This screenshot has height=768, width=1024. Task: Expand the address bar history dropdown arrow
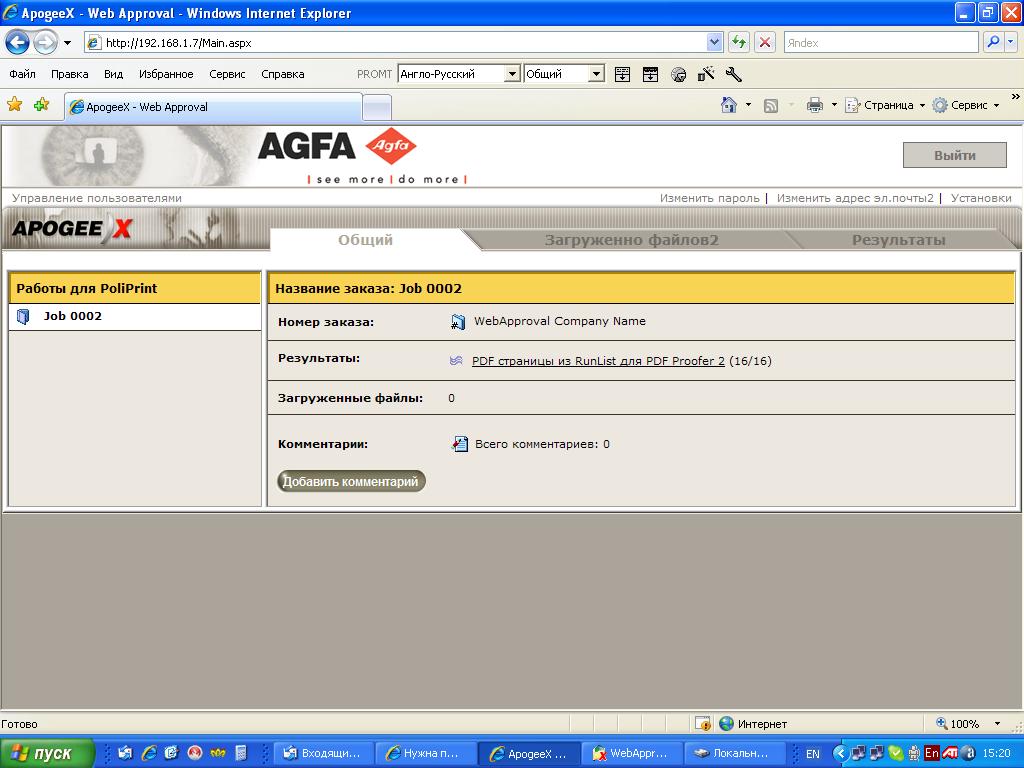(714, 43)
